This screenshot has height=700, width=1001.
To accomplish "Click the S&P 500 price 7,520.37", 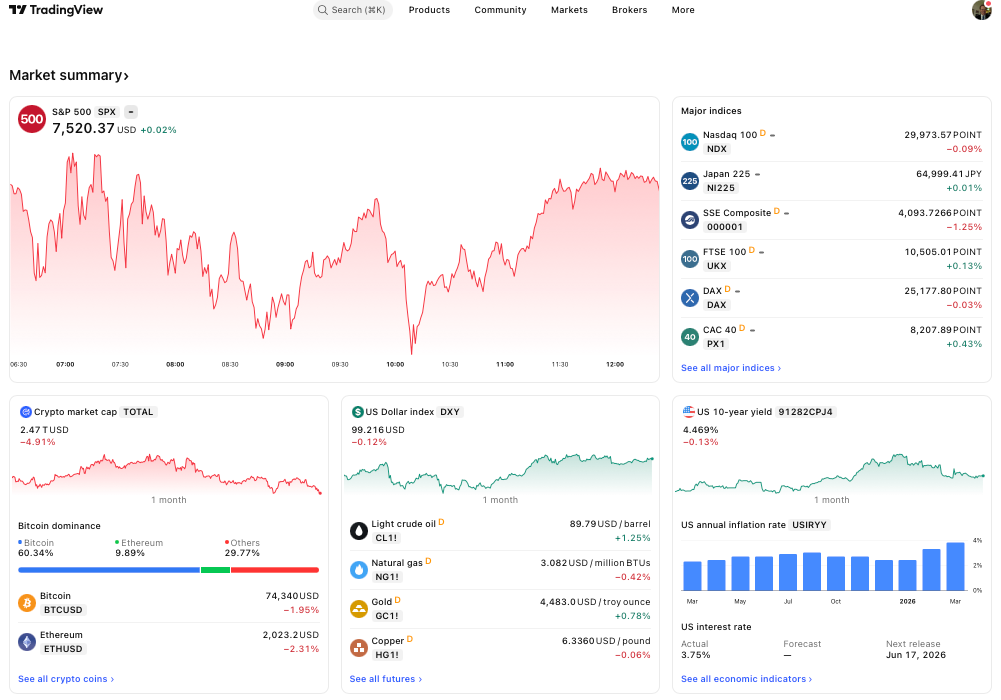I will (x=83, y=128).
